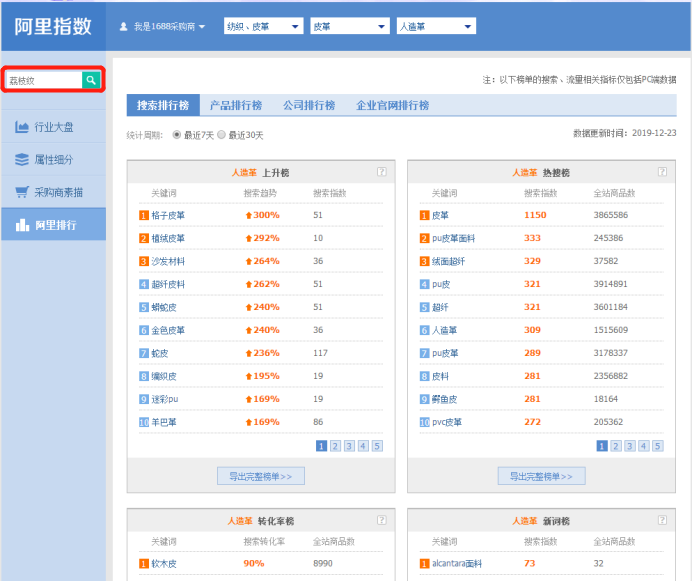692x581 pixels.
Task: Export full 上升榜 list button
Action: point(261,476)
